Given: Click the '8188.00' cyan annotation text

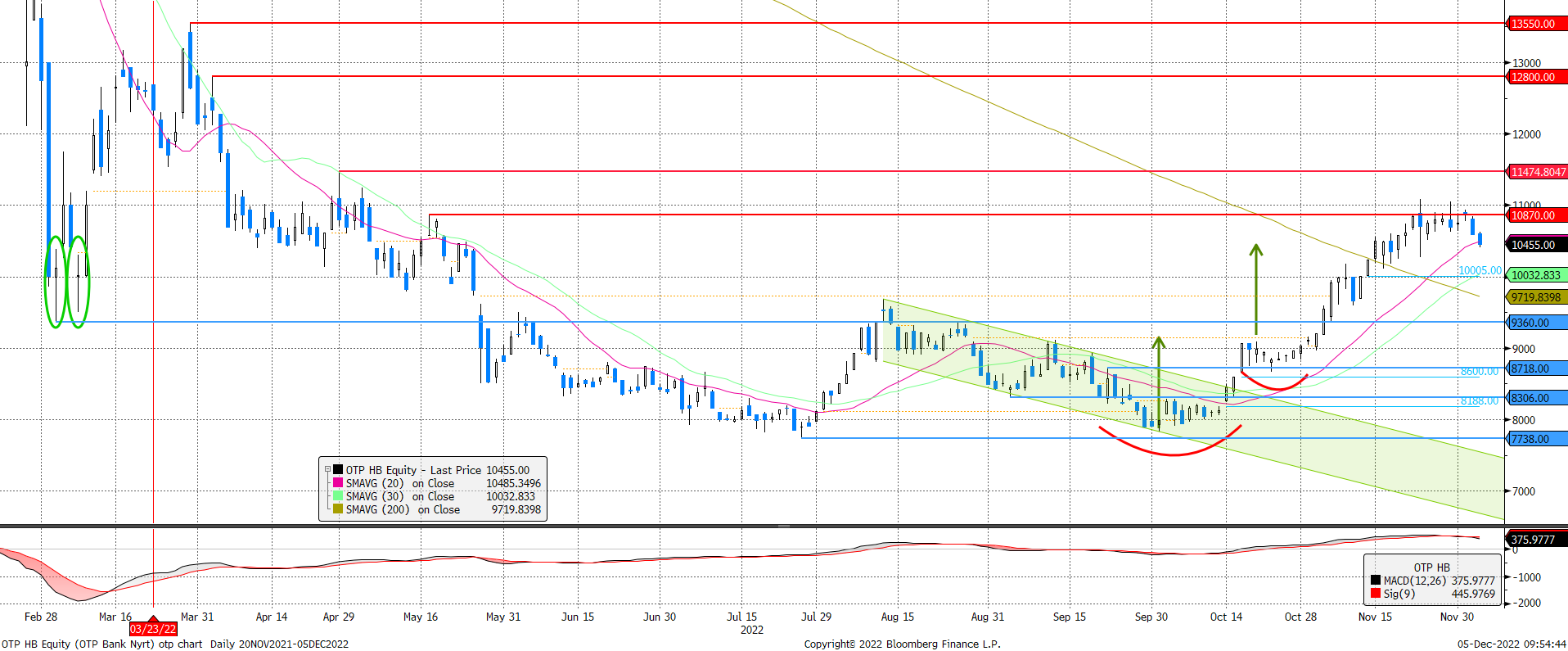Looking at the screenshot, I should [x=1480, y=400].
